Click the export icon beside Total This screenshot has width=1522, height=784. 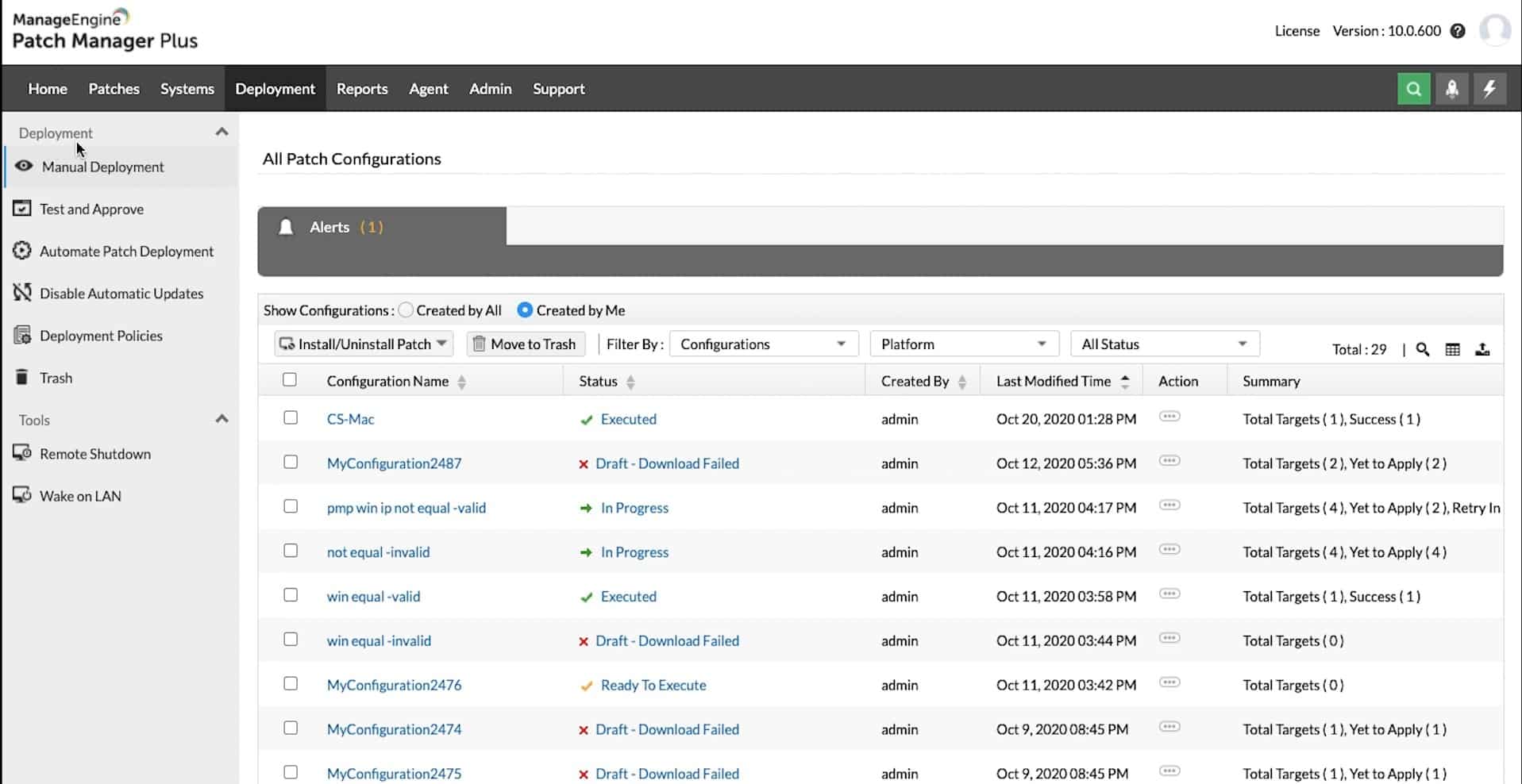1482,349
